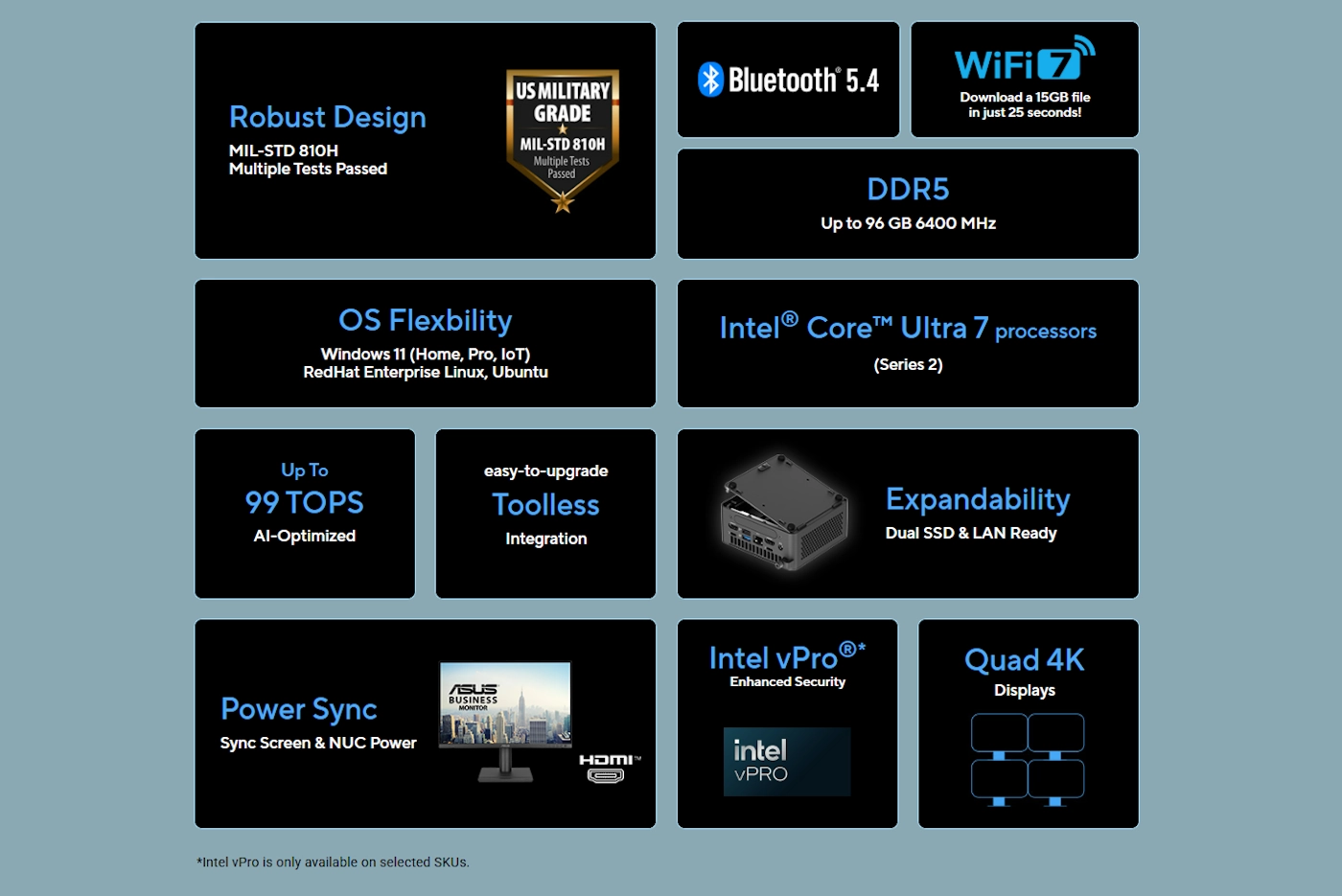Click the "DDR5" heading
Image resolution: width=1342 pixels, height=896 pixels.
[908, 189]
